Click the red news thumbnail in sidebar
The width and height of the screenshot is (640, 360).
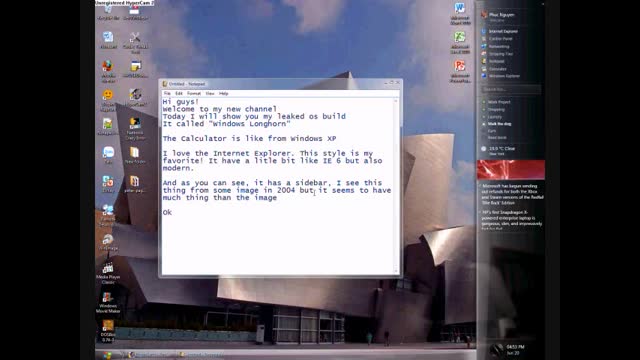point(511,170)
